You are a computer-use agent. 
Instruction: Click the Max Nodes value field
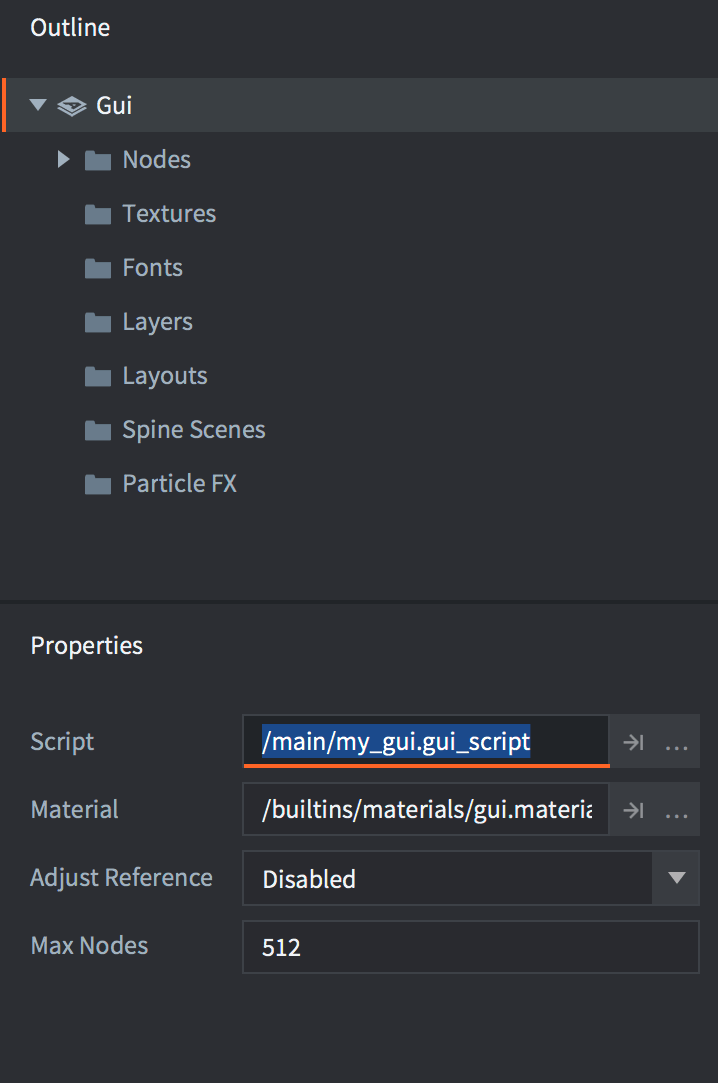[x=470, y=947]
